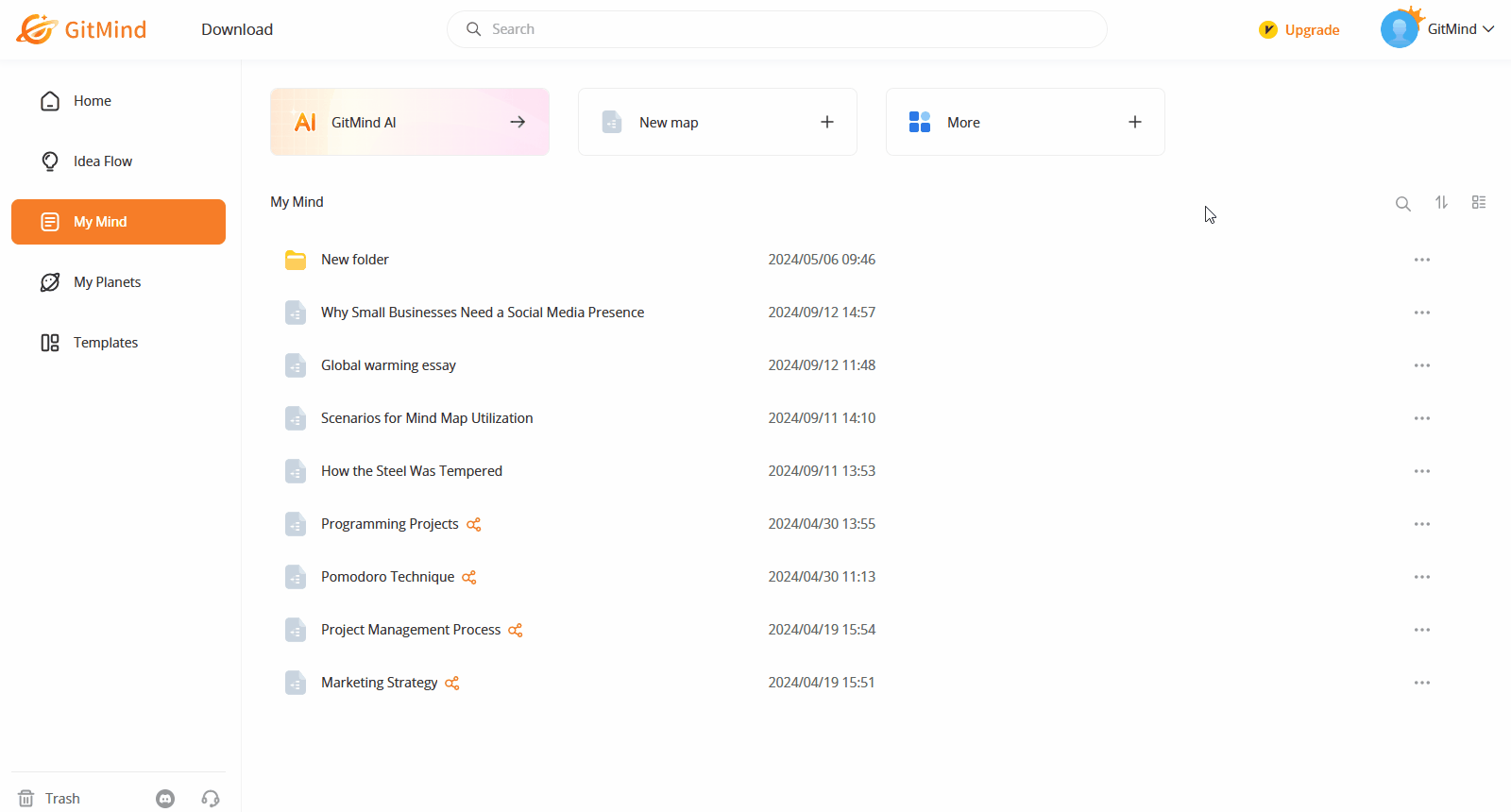Navigate to My Planets

click(107, 282)
